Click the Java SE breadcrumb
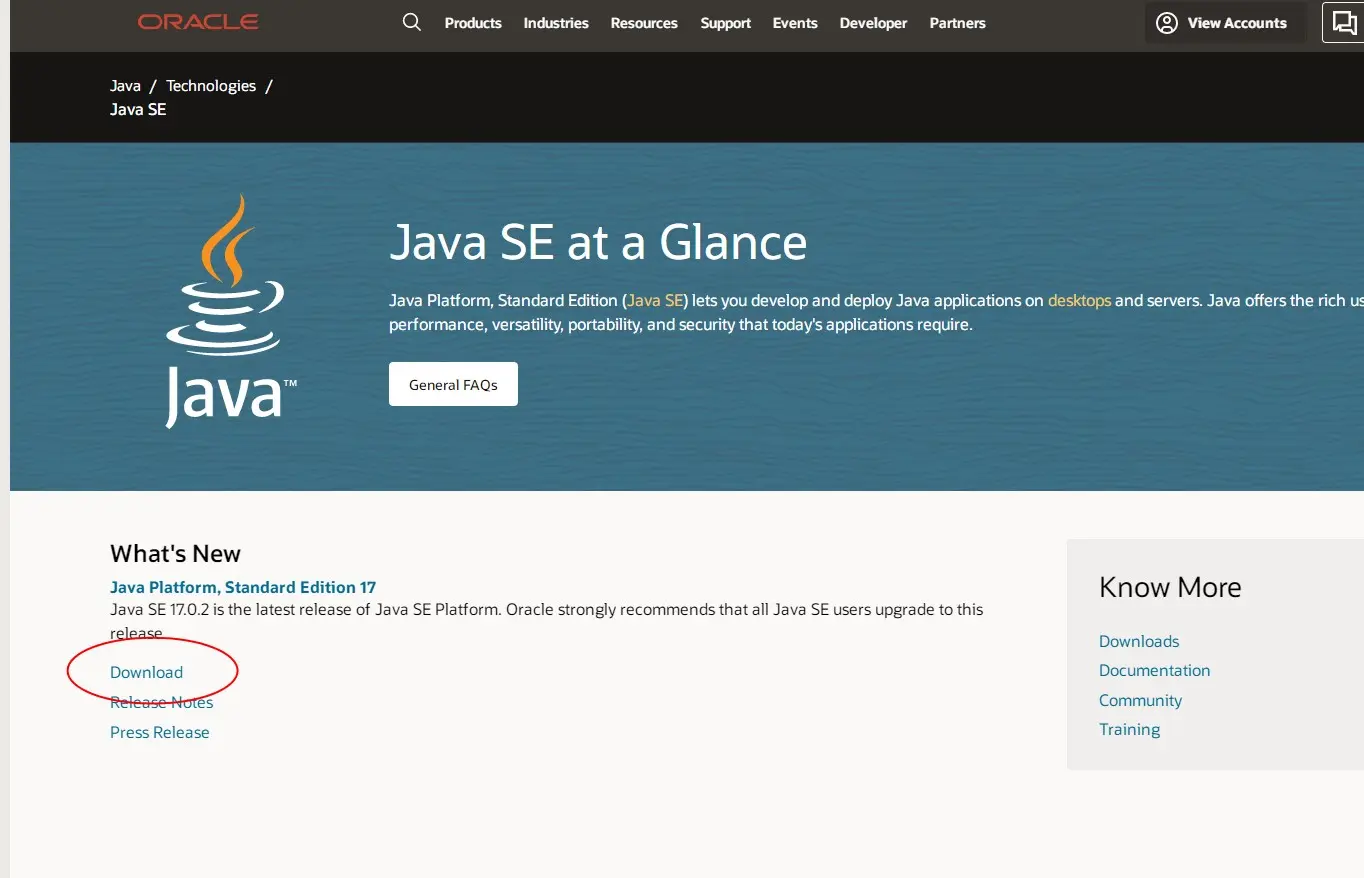This screenshot has height=878, width=1364. 138,109
